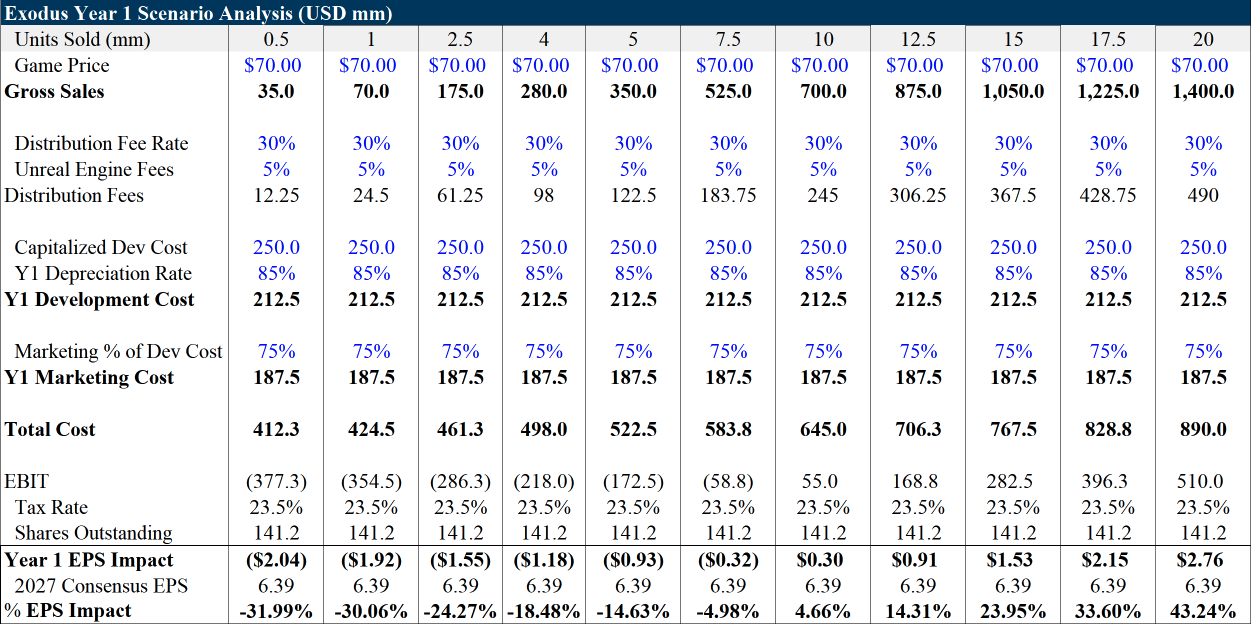
Task: Select the 'Total Cost' row label
Action: [50, 429]
